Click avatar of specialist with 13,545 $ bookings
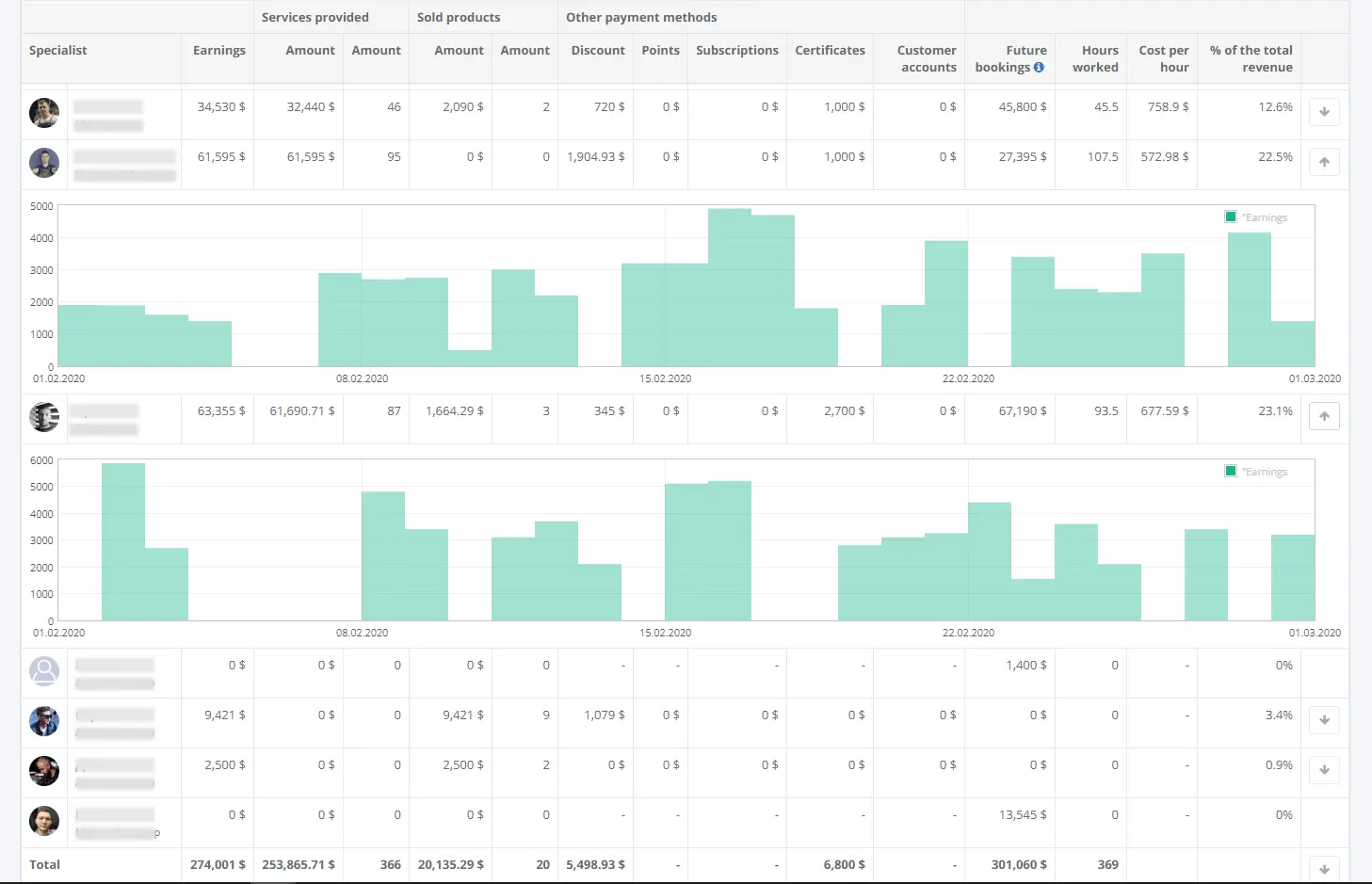Screen dimensions: 1372x884 (x=44, y=821)
